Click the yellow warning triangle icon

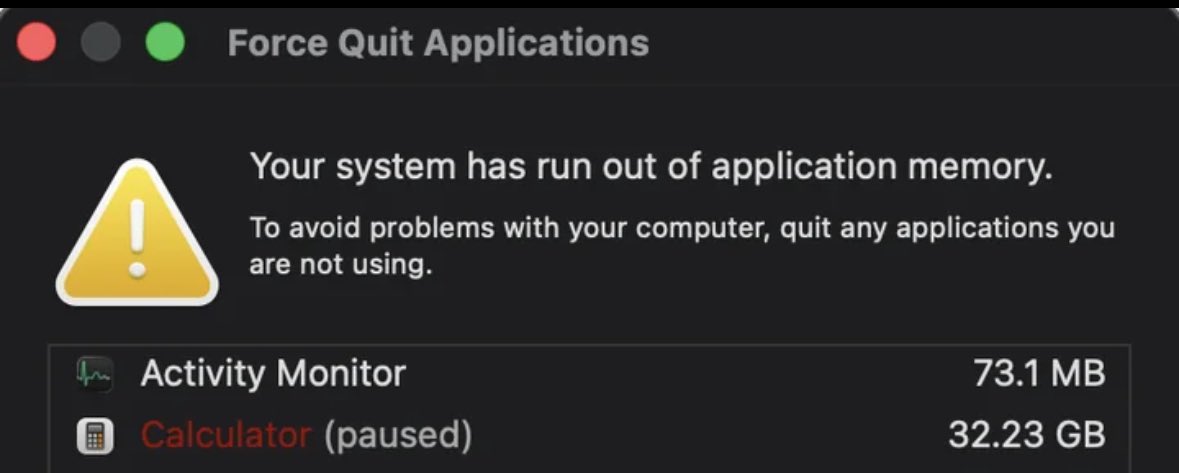(x=136, y=235)
